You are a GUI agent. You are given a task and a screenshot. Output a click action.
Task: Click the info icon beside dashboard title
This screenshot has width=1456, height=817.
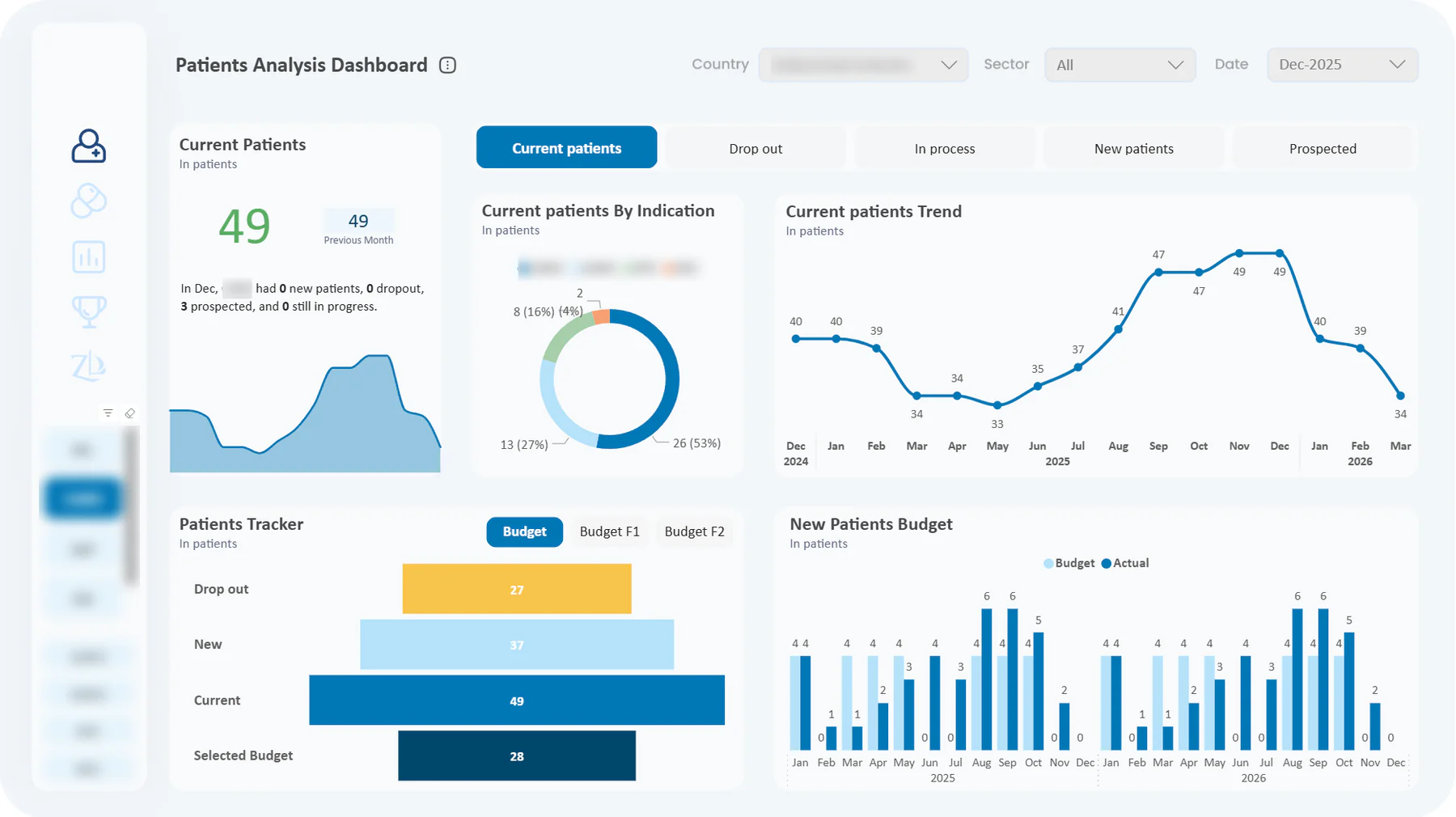(447, 66)
